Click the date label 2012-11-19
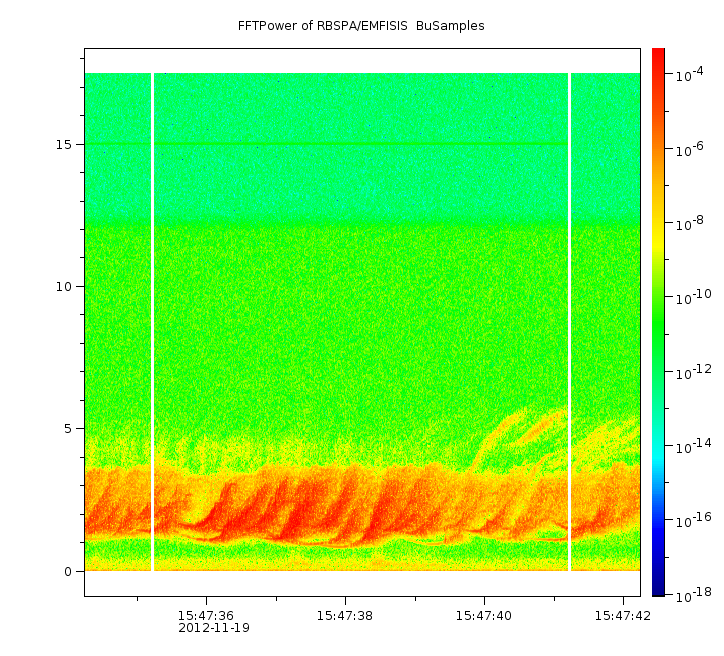Viewport: 724px width, 656px height. [214, 628]
